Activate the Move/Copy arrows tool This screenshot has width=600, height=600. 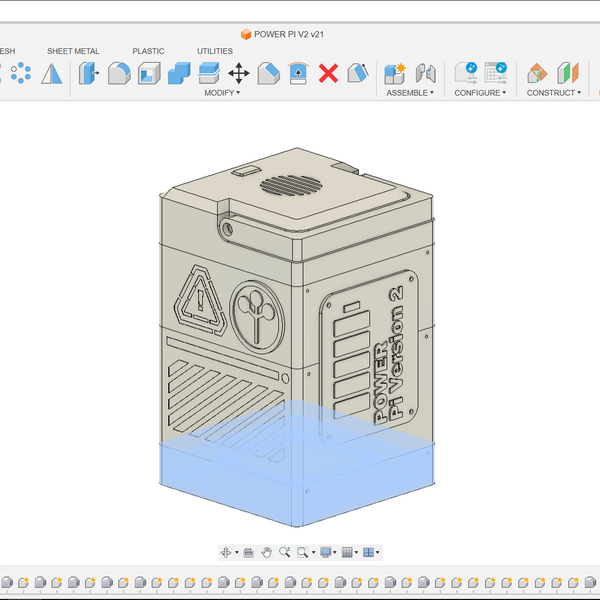click(x=239, y=73)
